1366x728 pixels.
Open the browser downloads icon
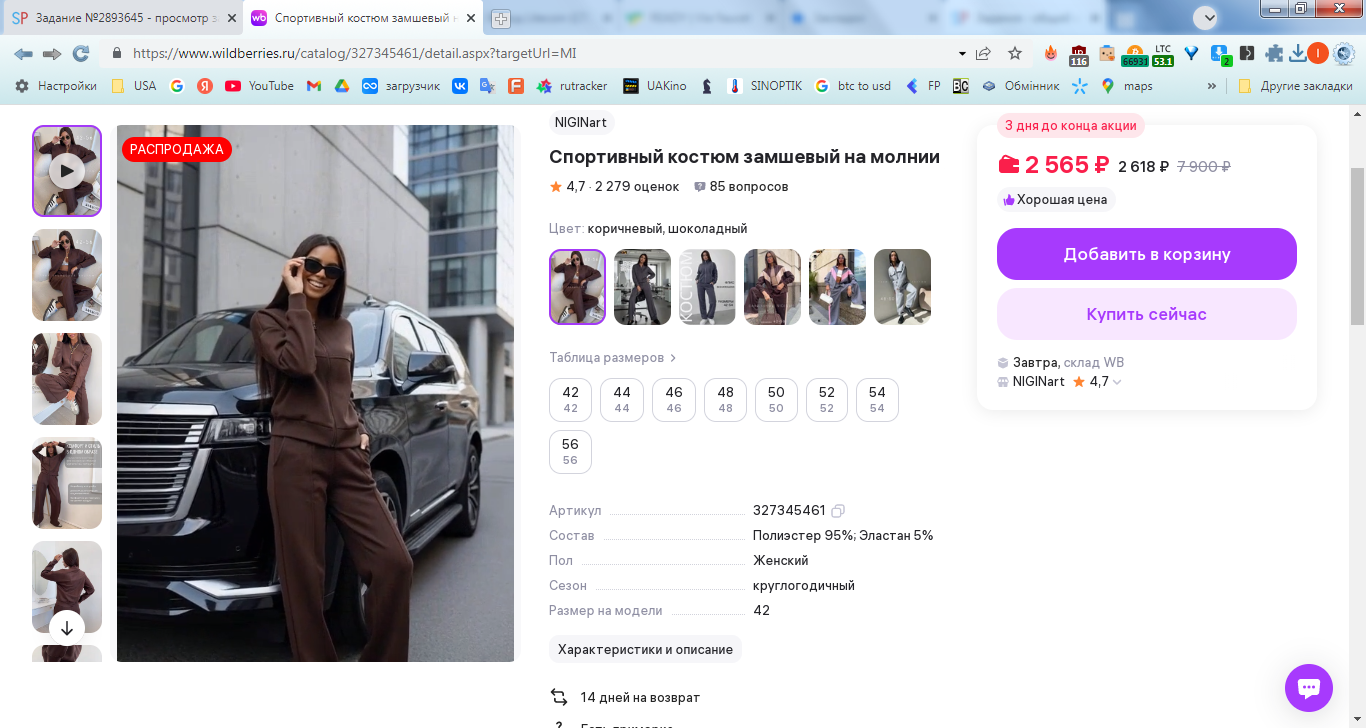pyautogui.click(x=1298, y=54)
